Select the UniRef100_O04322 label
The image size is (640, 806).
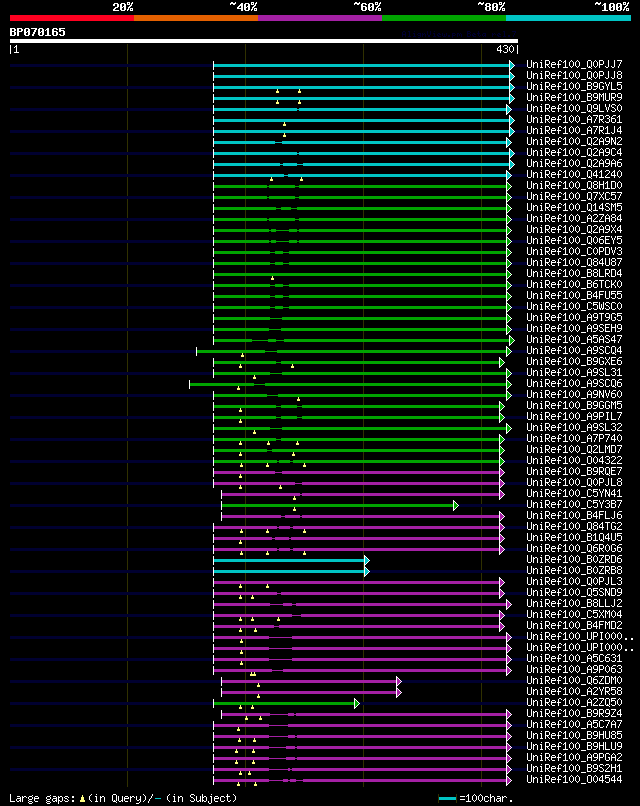[x=574, y=461]
